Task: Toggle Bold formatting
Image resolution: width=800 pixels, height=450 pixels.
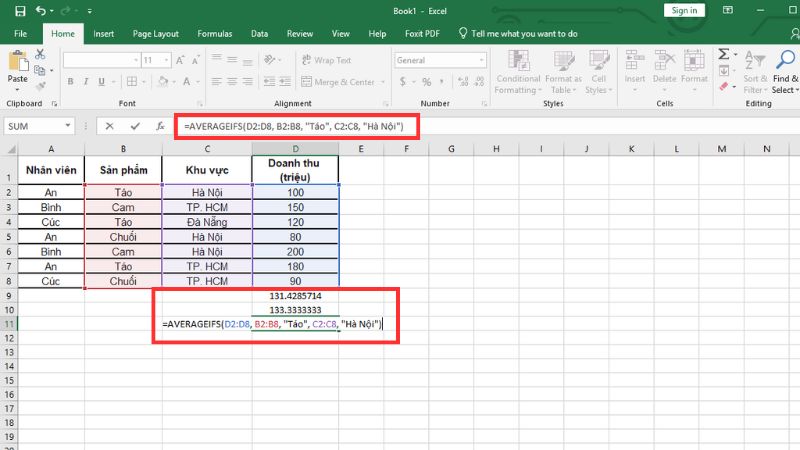Action: pos(70,82)
